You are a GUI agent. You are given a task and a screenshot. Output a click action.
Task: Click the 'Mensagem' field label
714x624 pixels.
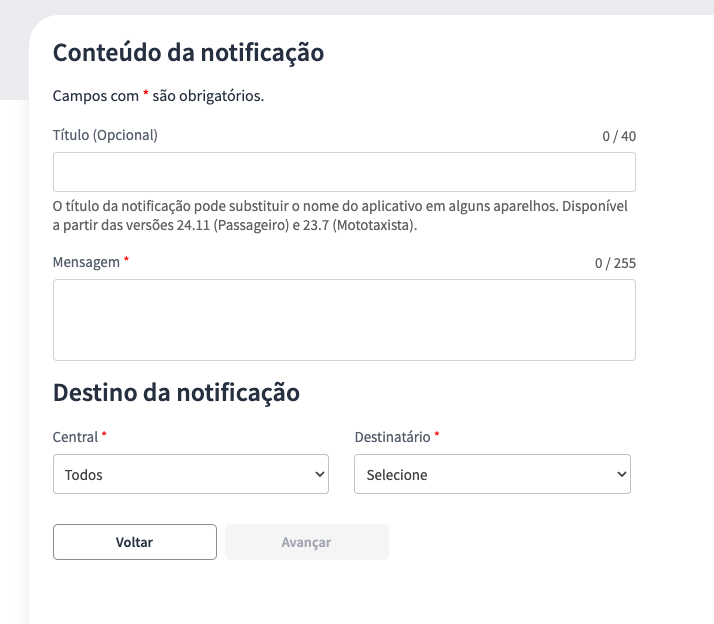tap(86, 261)
